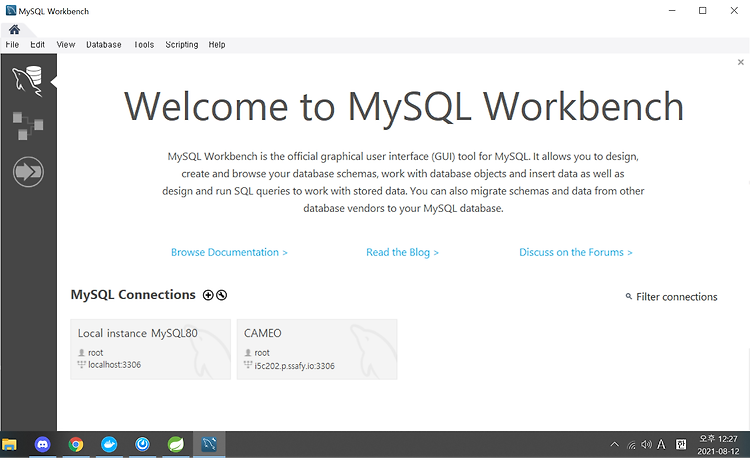Open File Explorer from the taskbar
The width and height of the screenshot is (750, 471).
coord(9,445)
